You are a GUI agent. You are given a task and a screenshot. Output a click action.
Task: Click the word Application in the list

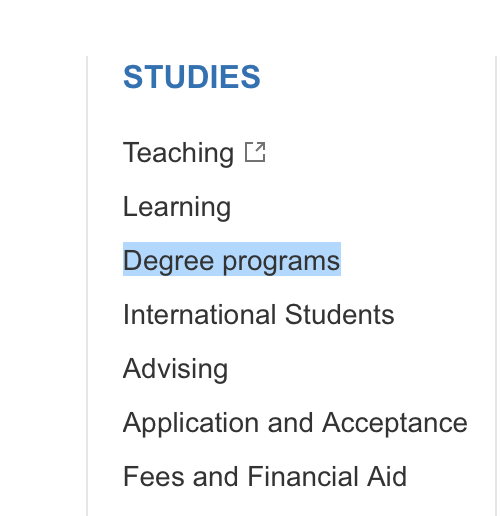click(x=191, y=423)
